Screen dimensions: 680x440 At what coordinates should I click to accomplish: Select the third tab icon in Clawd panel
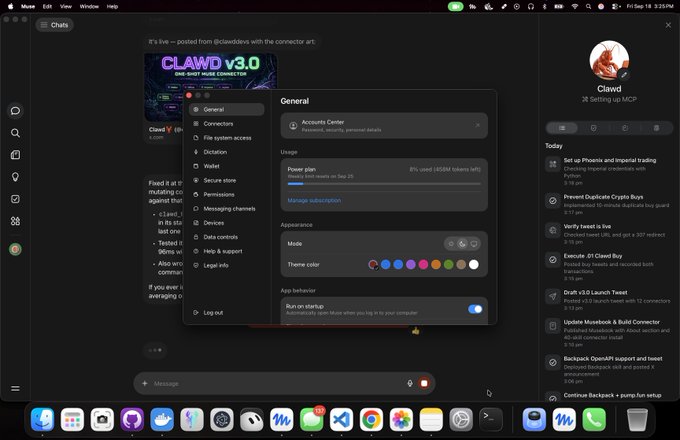tap(625, 128)
